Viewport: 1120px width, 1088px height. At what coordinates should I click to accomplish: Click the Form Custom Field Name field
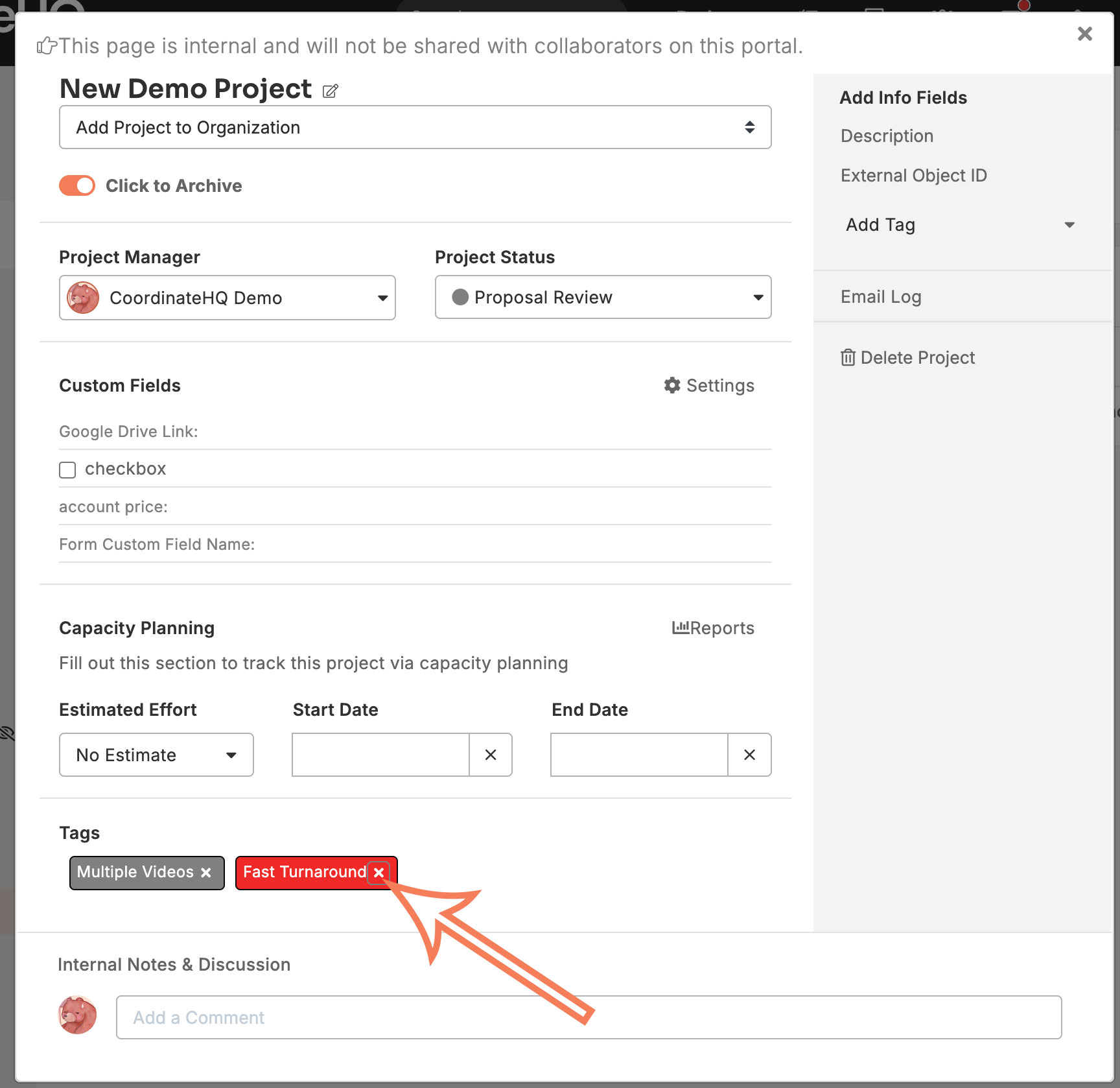coord(415,544)
